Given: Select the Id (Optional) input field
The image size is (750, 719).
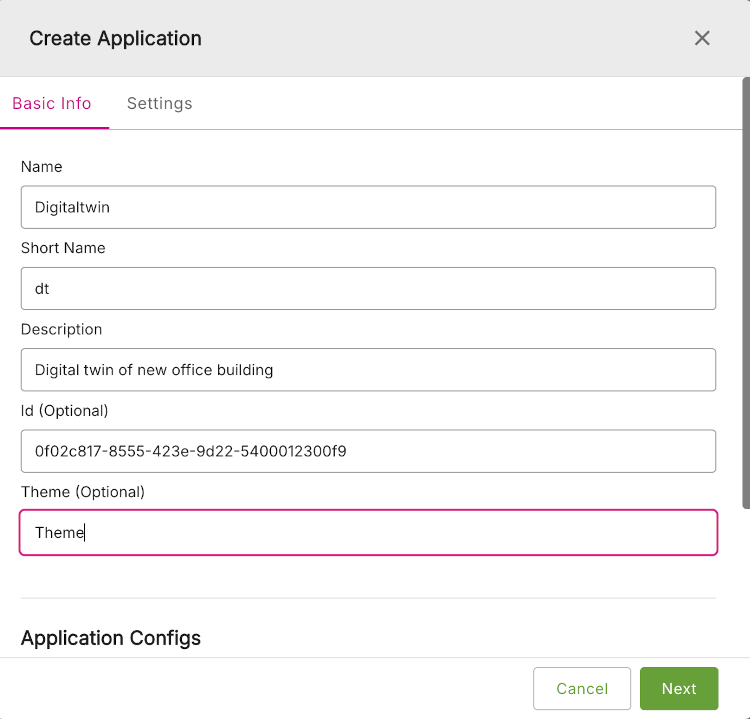Looking at the screenshot, I should [x=368, y=451].
